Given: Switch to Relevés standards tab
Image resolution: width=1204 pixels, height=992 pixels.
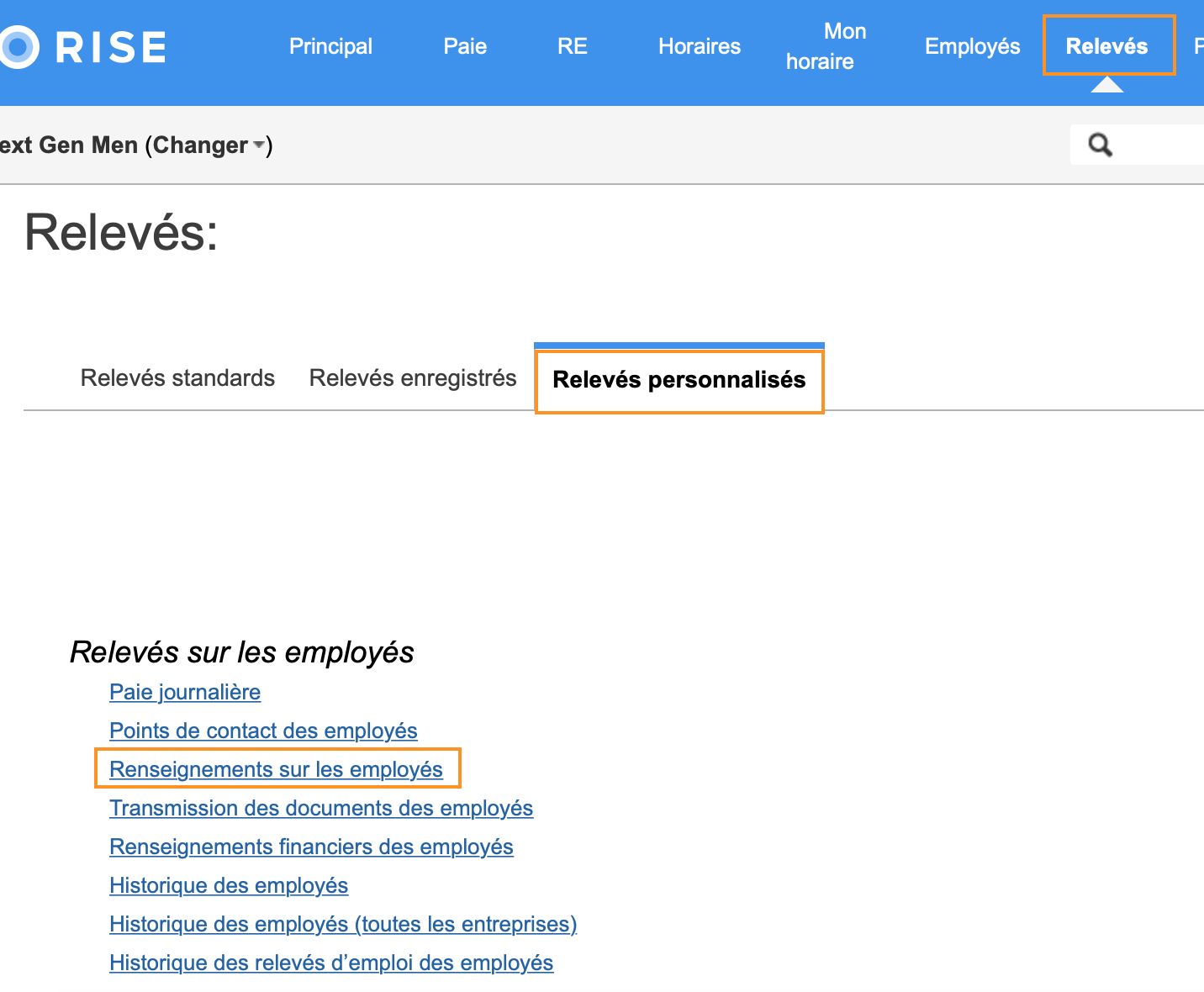Looking at the screenshot, I should pos(177,378).
